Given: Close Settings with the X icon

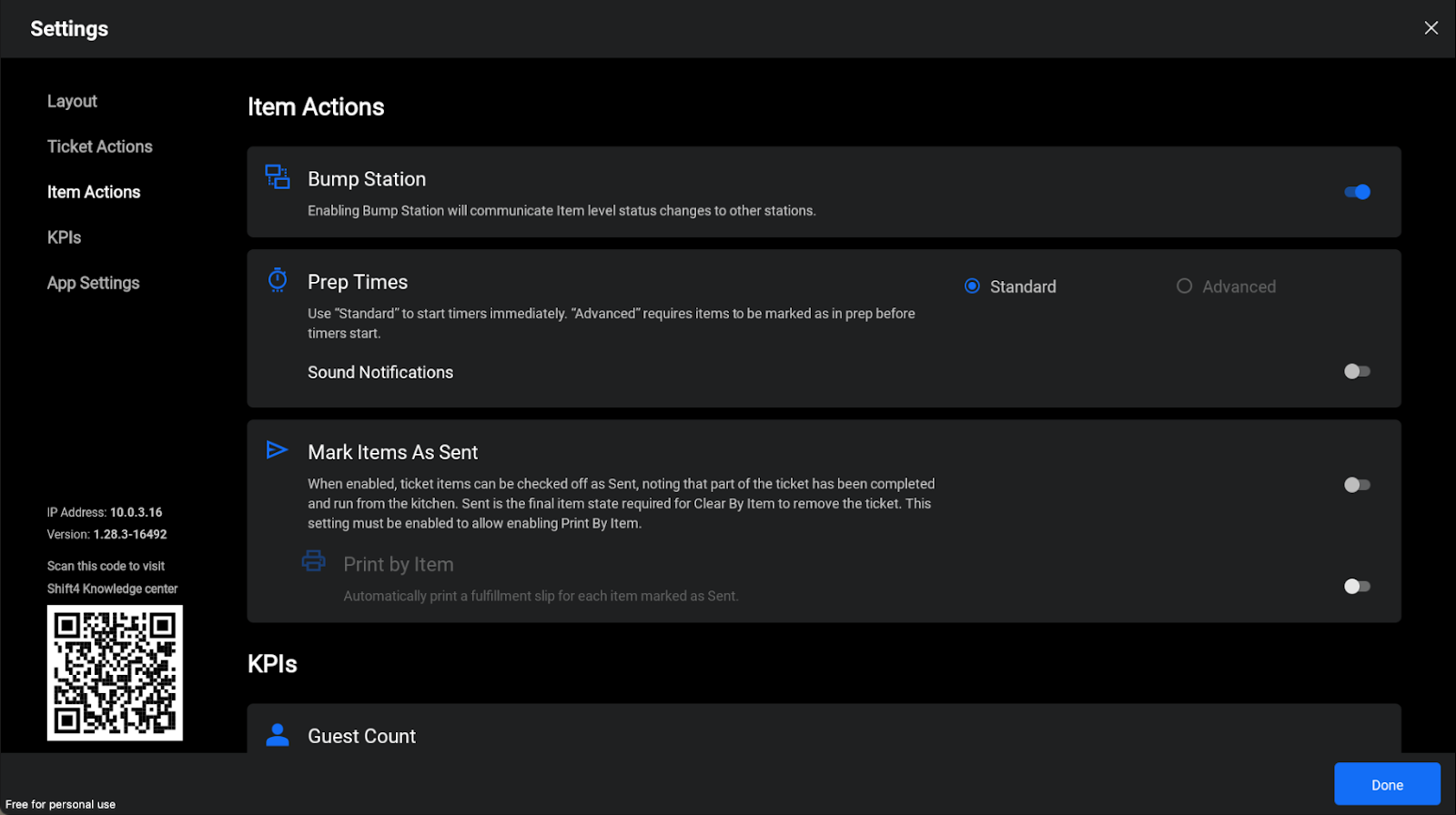Looking at the screenshot, I should tap(1431, 28).
